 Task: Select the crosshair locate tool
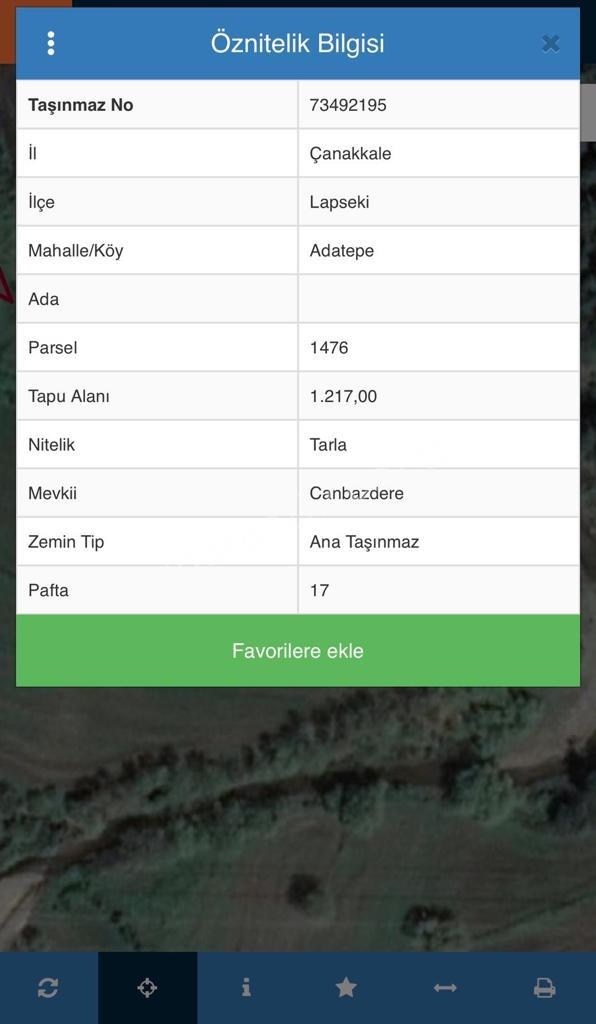point(148,987)
